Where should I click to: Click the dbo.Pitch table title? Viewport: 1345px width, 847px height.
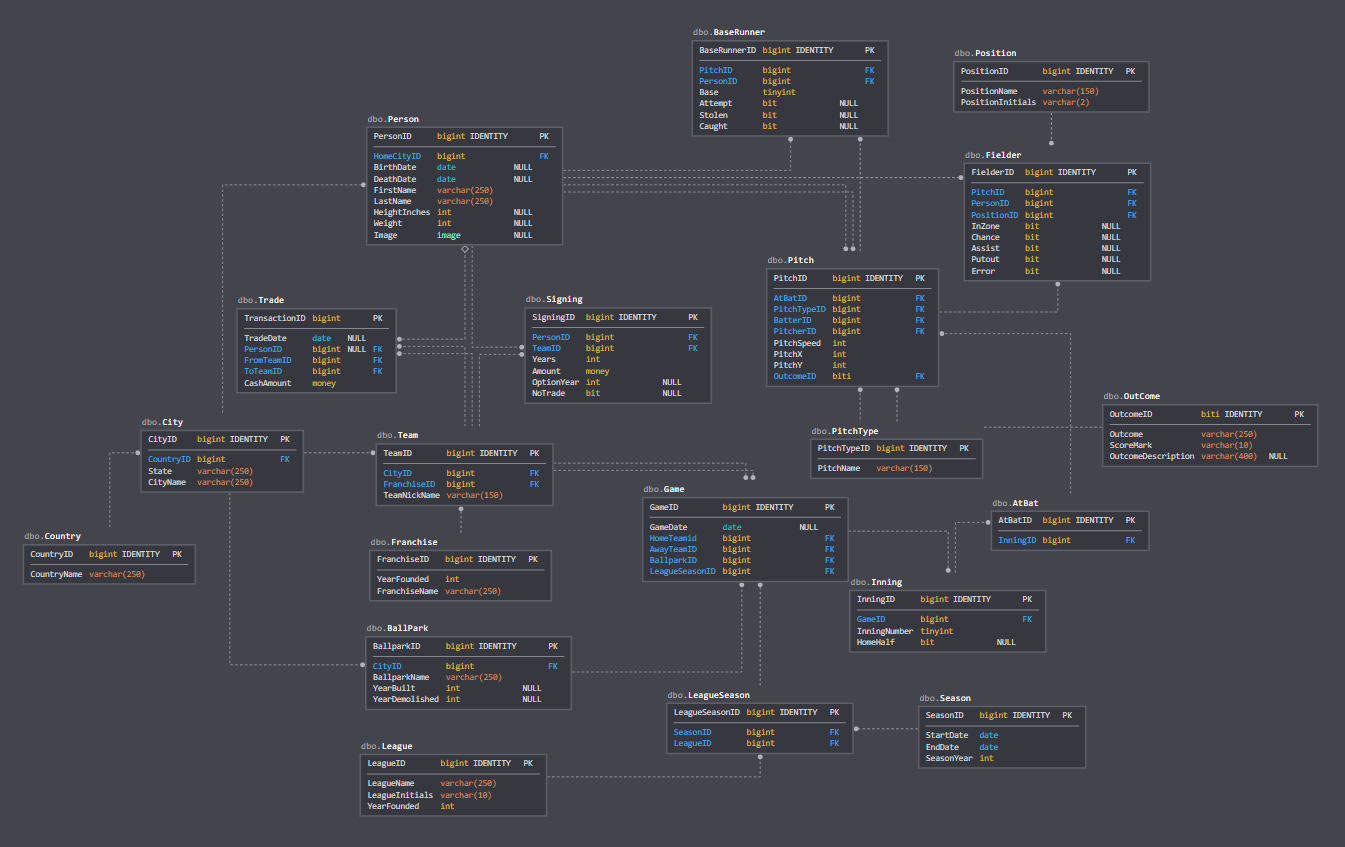790,260
